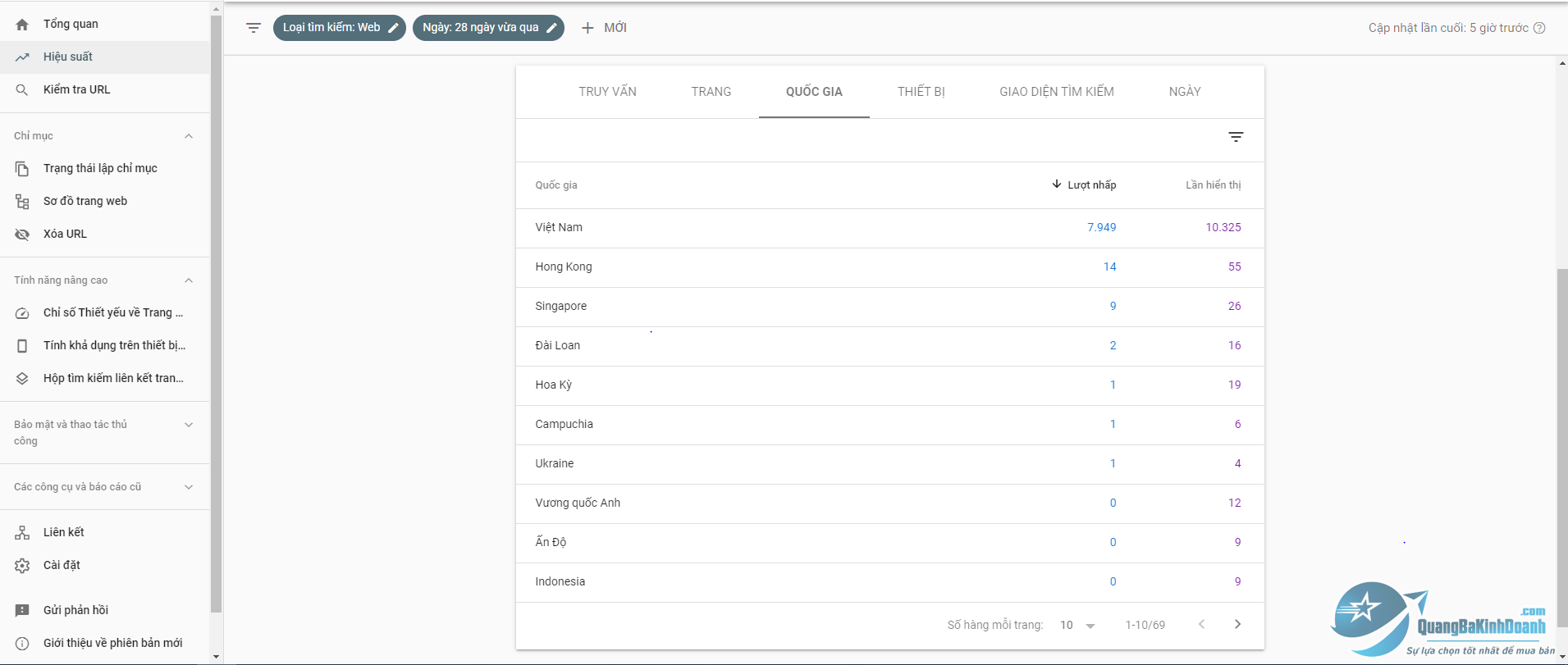1568x665 pixels.
Task: Sort by Lần hiển thị column
Action: (1213, 185)
